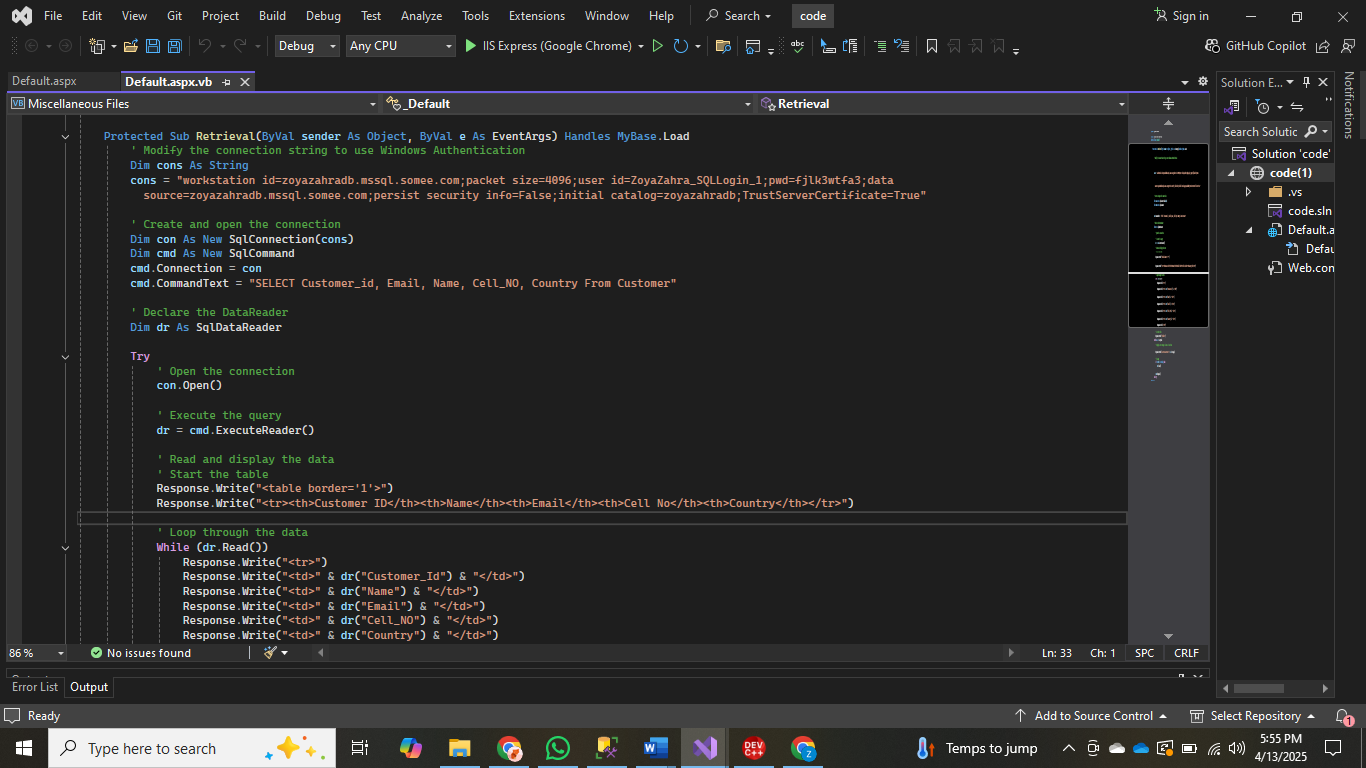Click the Search box in title bar
Screen dimensions: 1366x768
[740, 16]
